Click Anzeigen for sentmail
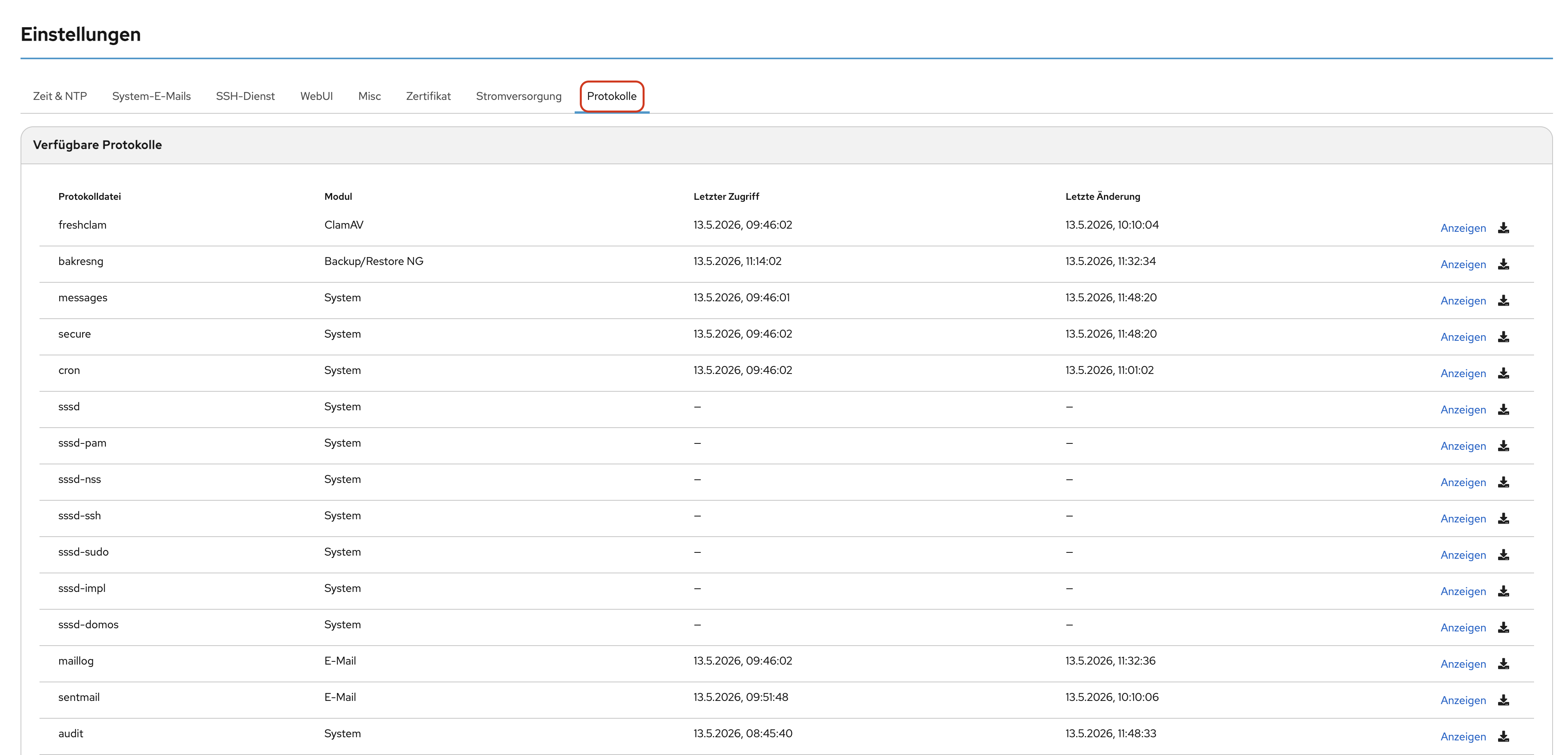Image resolution: width=1568 pixels, height=755 pixels. coord(1463,700)
